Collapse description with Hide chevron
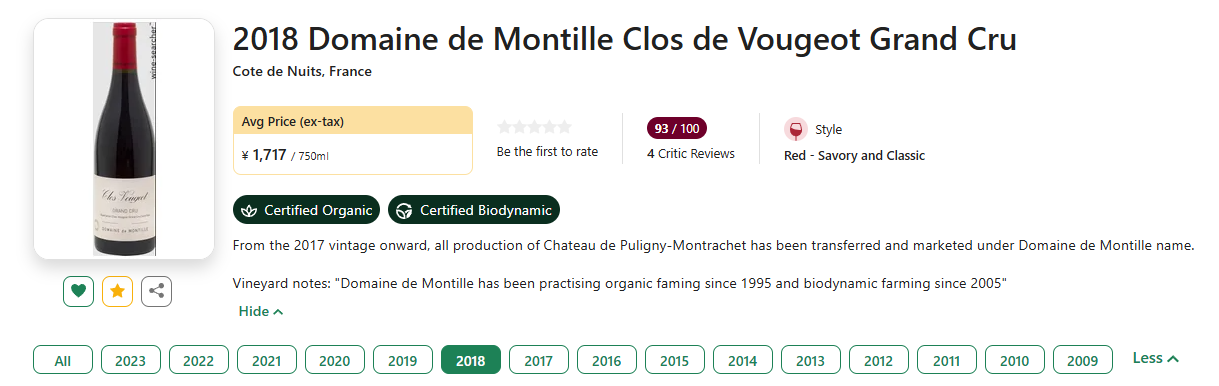The width and height of the screenshot is (1219, 386). click(x=261, y=311)
